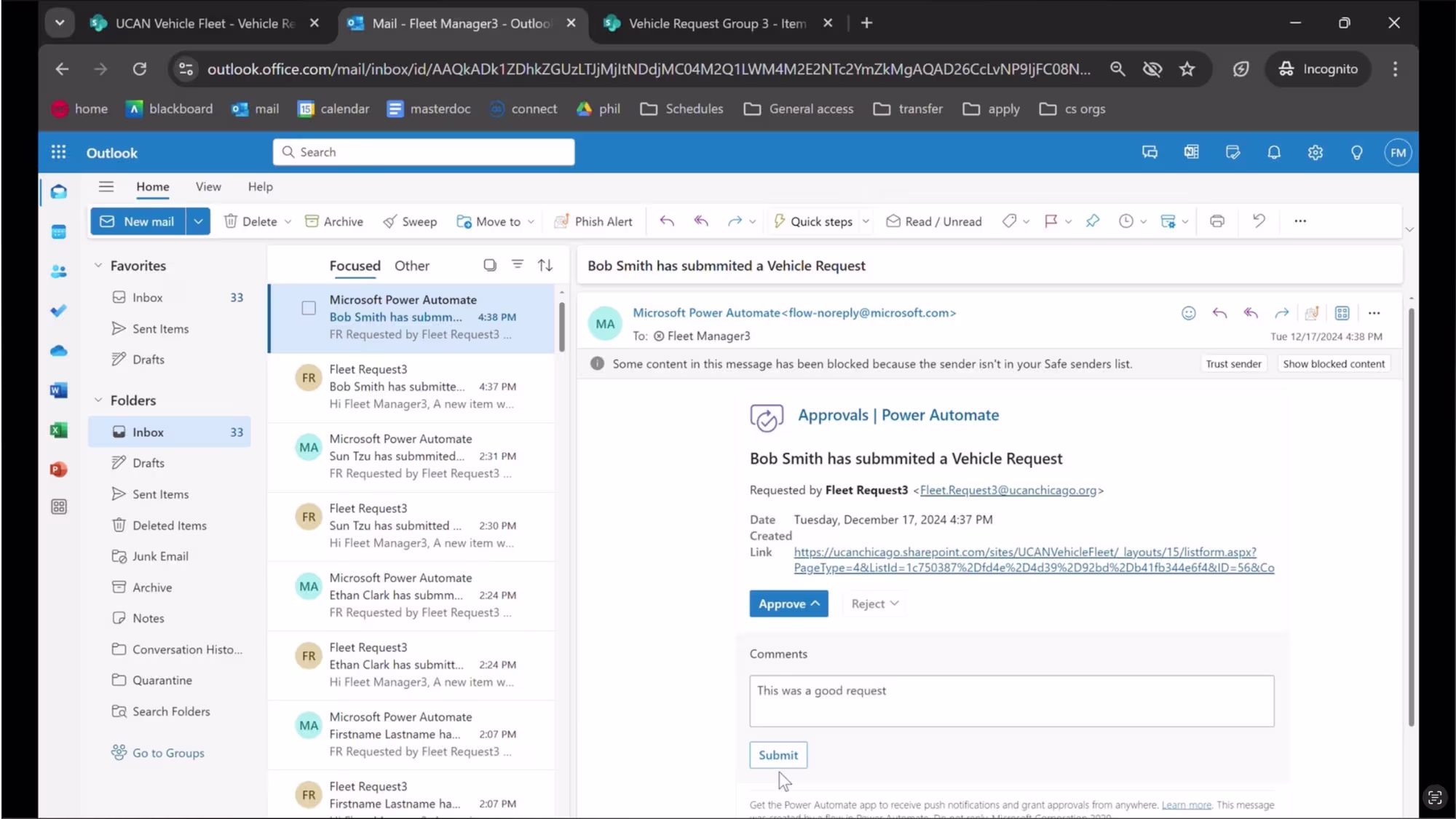Open the notifications bell icon
Screen dimensions: 1456x819
[x=1273, y=153]
